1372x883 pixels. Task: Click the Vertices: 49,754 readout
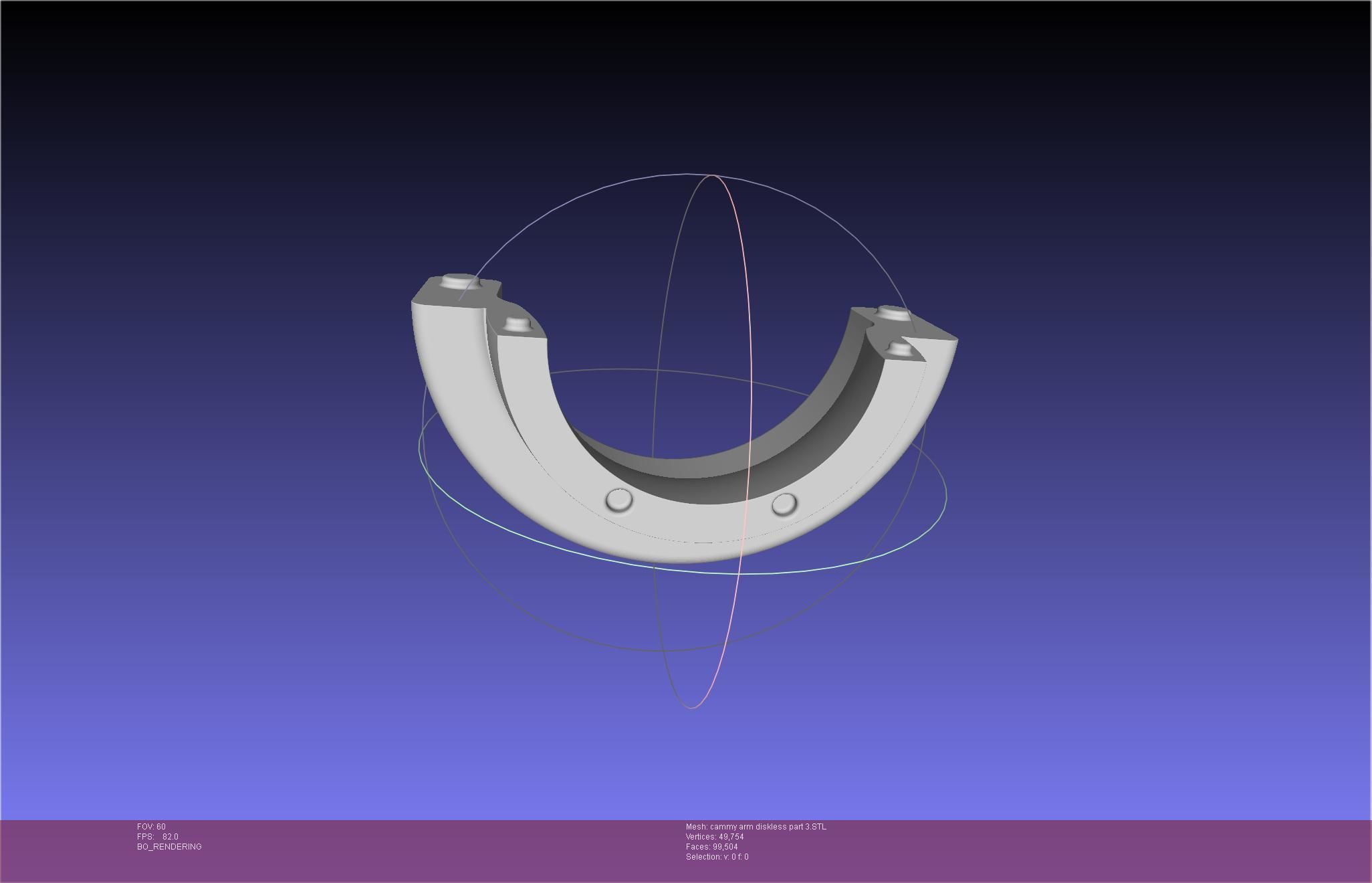(x=714, y=837)
